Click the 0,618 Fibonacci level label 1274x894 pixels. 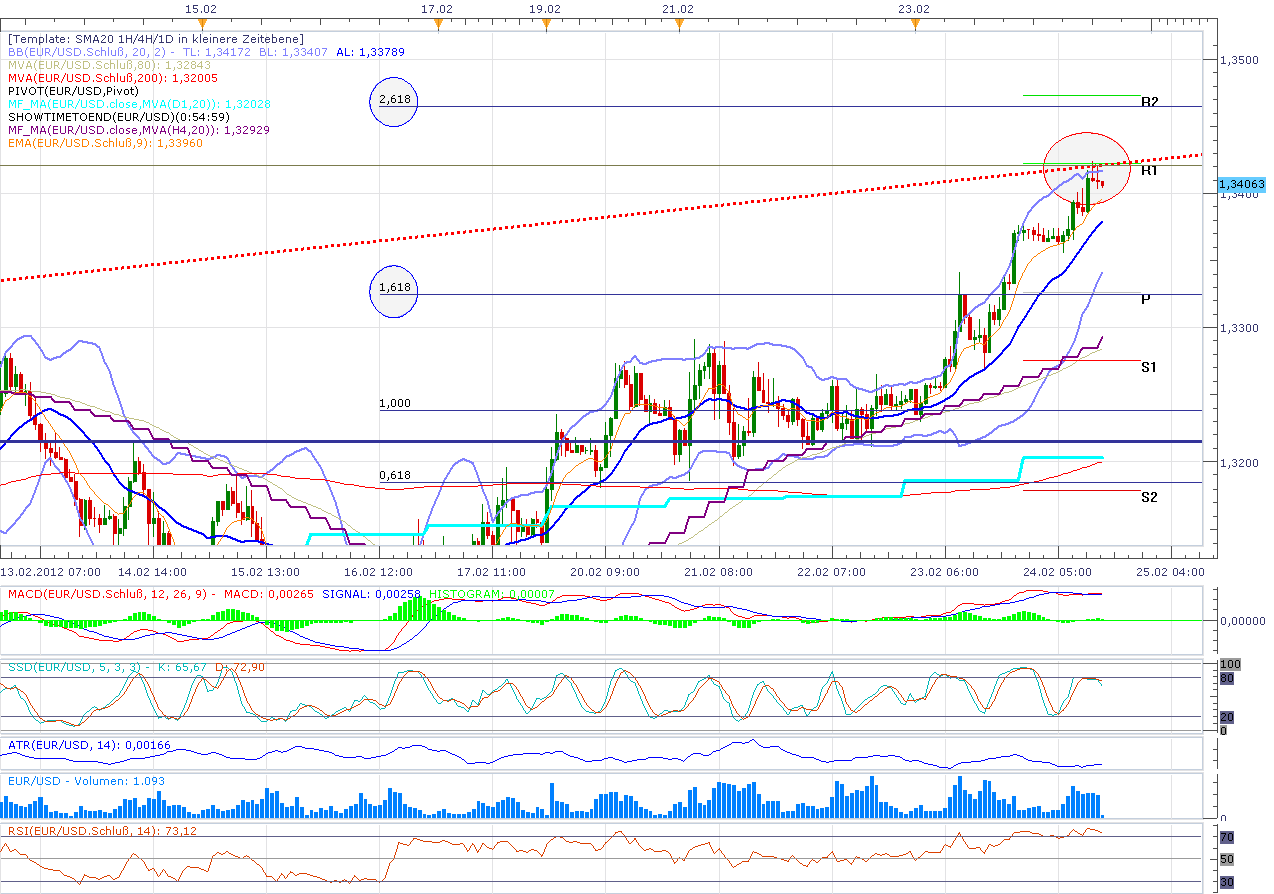point(395,475)
